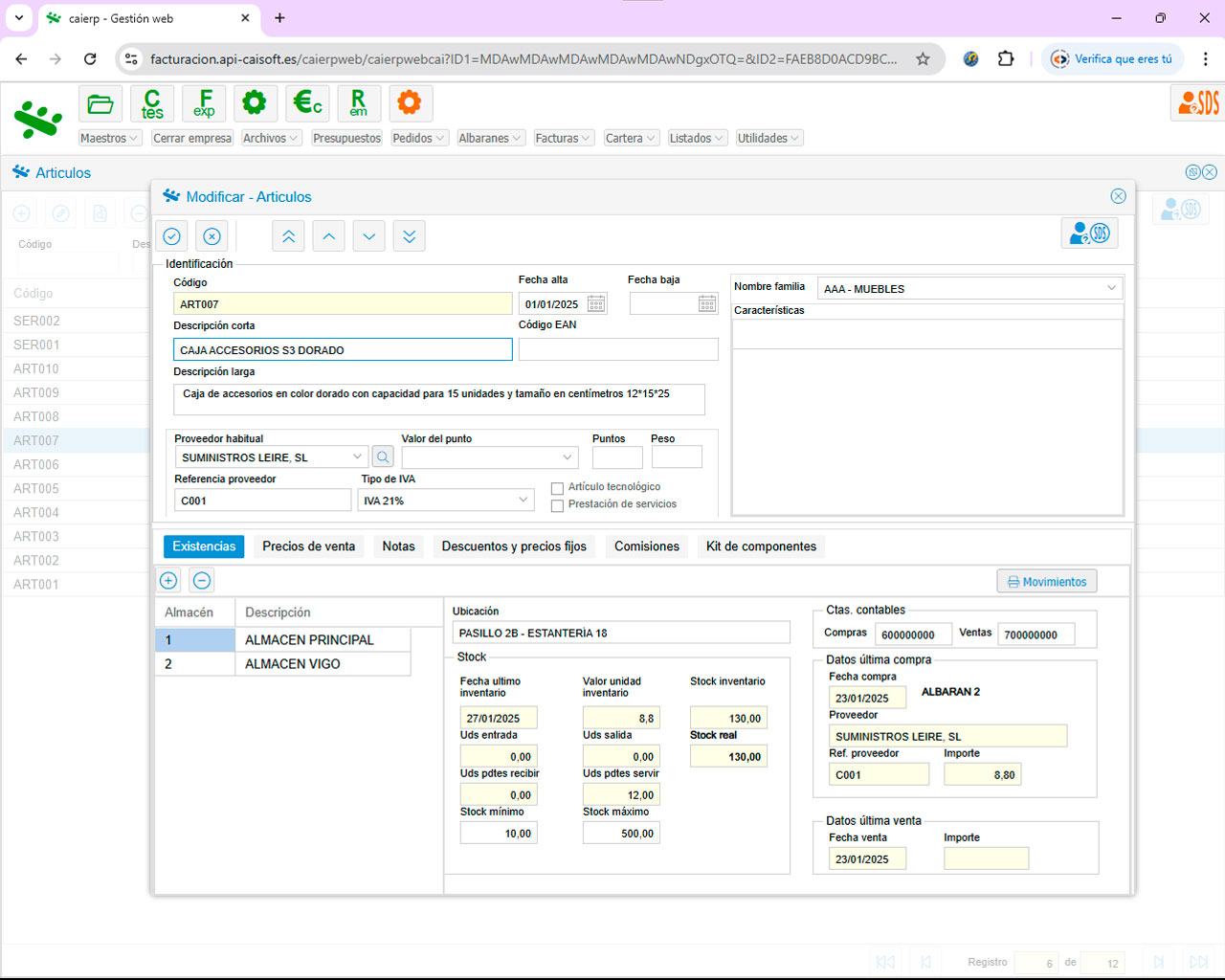The image size is (1225, 980).
Task: Go to first record double-up arrow
Action: (x=288, y=236)
